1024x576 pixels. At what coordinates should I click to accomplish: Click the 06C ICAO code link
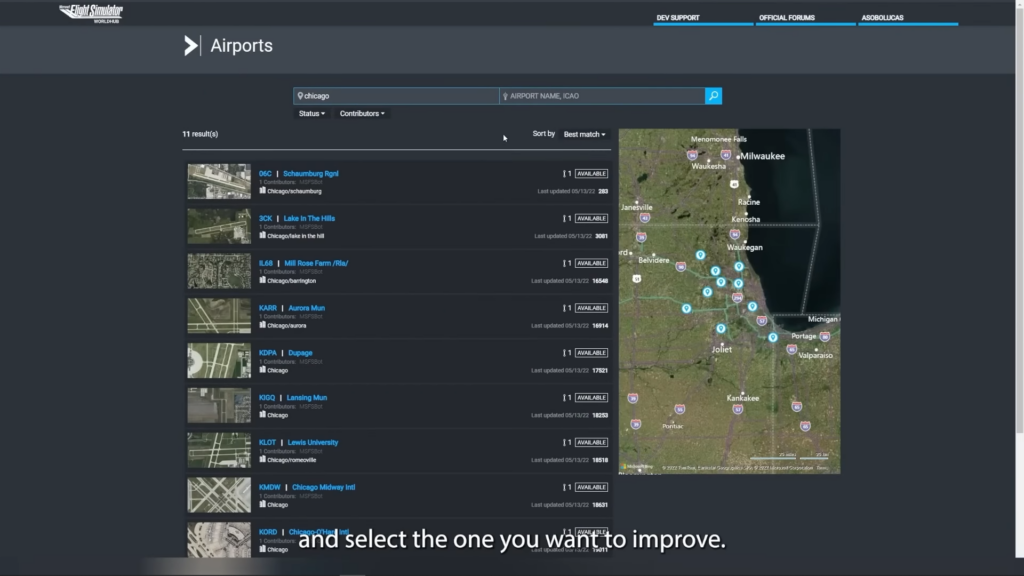(264, 174)
